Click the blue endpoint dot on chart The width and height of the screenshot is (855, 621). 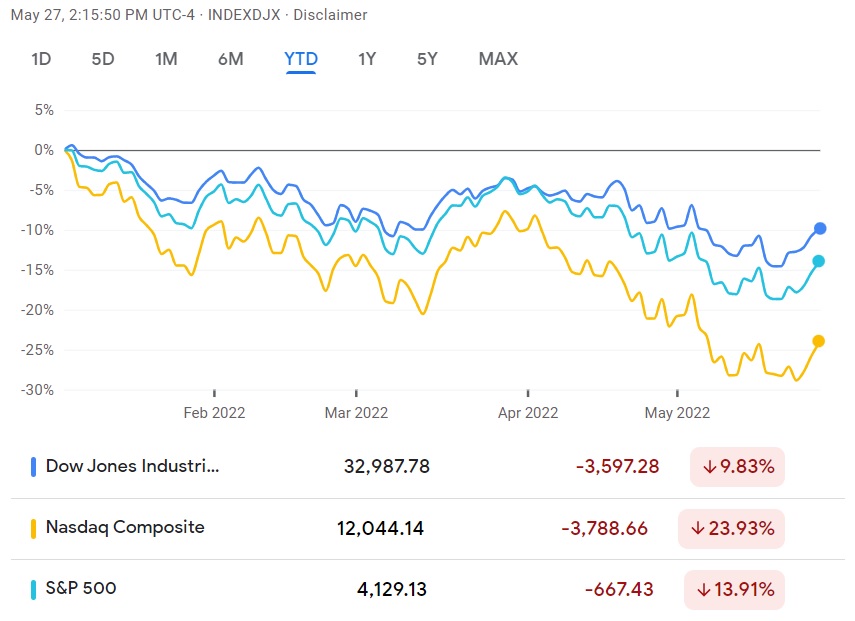(820, 228)
